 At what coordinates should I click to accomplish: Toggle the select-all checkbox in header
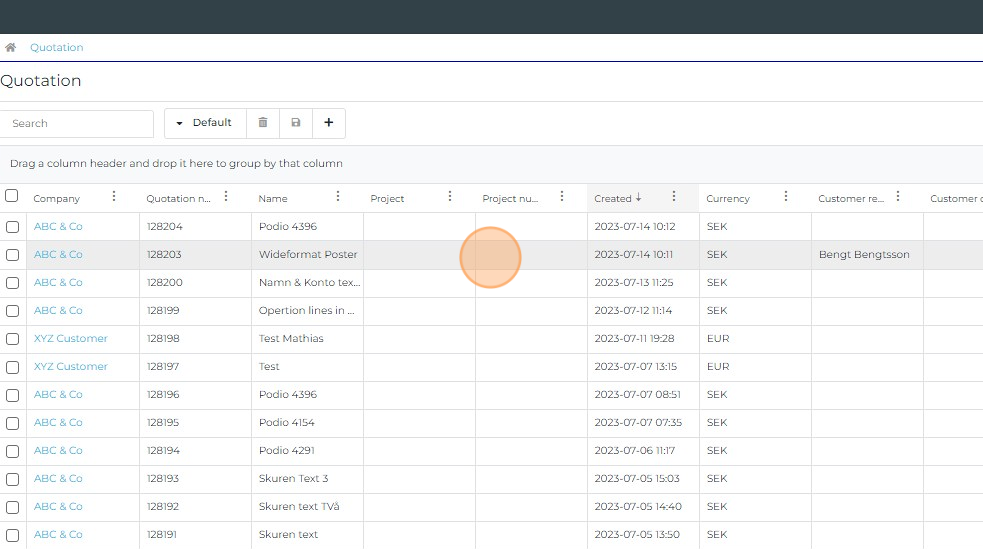click(x=12, y=196)
